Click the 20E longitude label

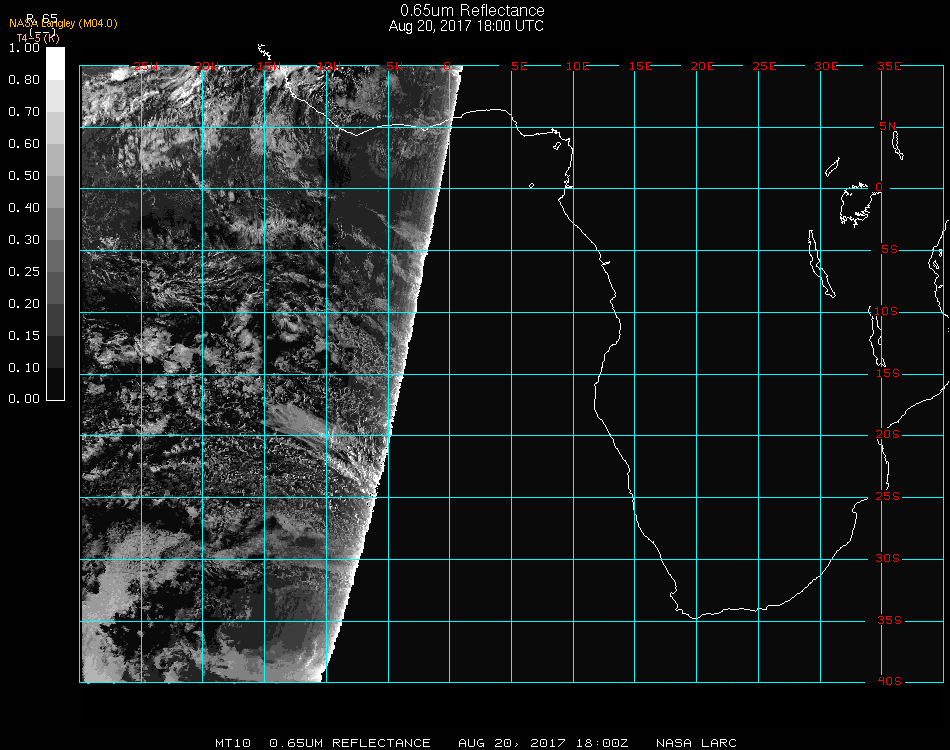[x=702, y=66]
